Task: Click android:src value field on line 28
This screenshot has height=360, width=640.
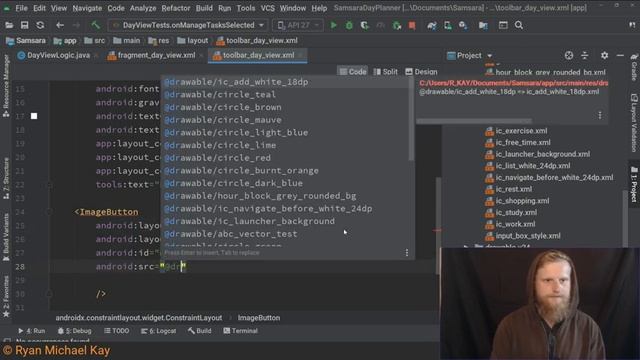Action: click(173, 267)
